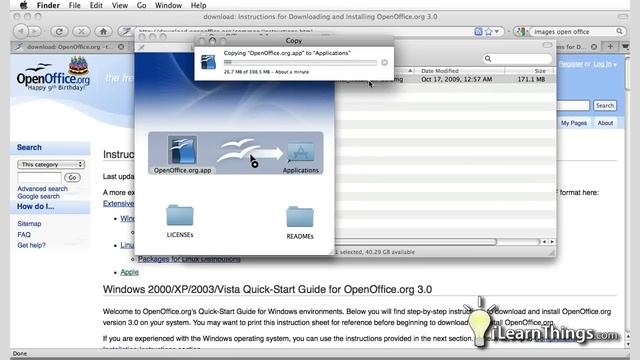Open a new browser tab with plus button
The height and width of the screenshot is (360, 640).
pos(610,47)
